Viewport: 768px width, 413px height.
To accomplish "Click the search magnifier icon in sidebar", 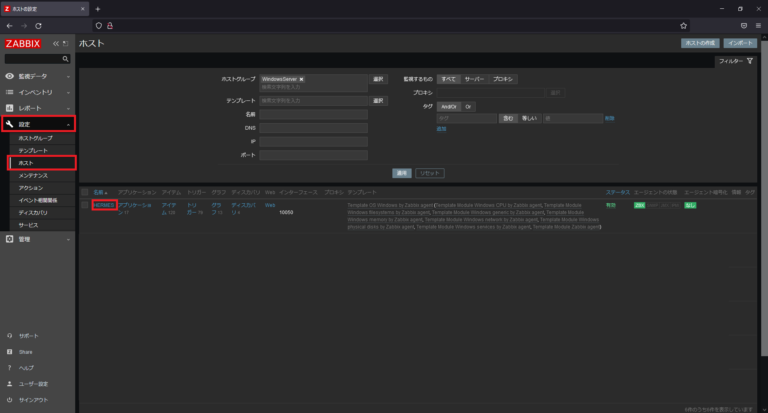I will [65, 59].
